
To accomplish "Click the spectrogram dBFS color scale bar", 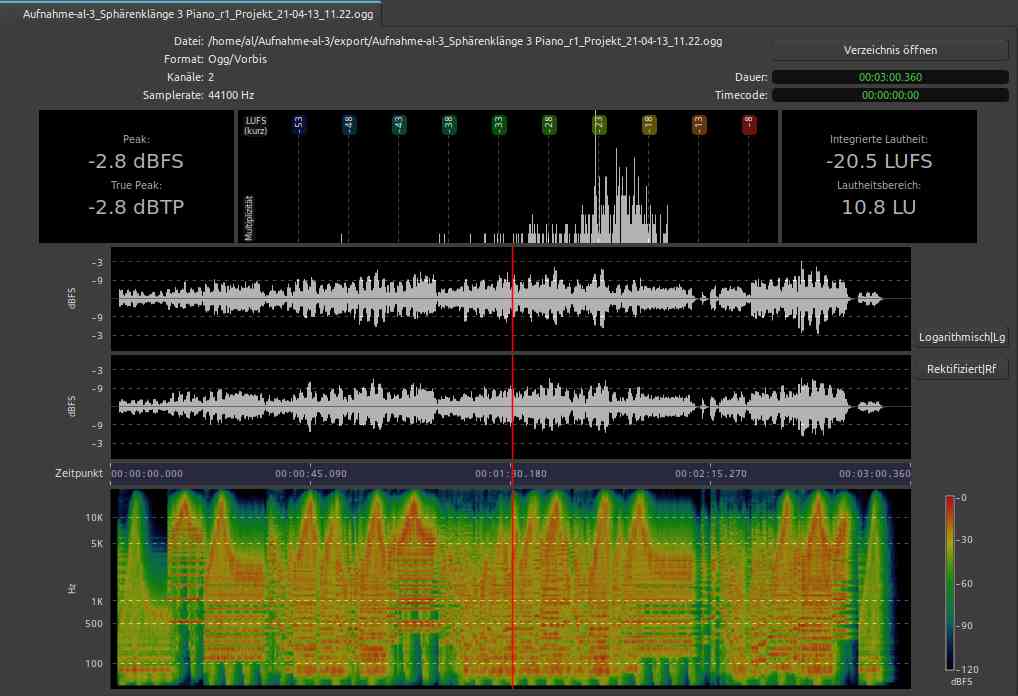I will tap(950, 582).
